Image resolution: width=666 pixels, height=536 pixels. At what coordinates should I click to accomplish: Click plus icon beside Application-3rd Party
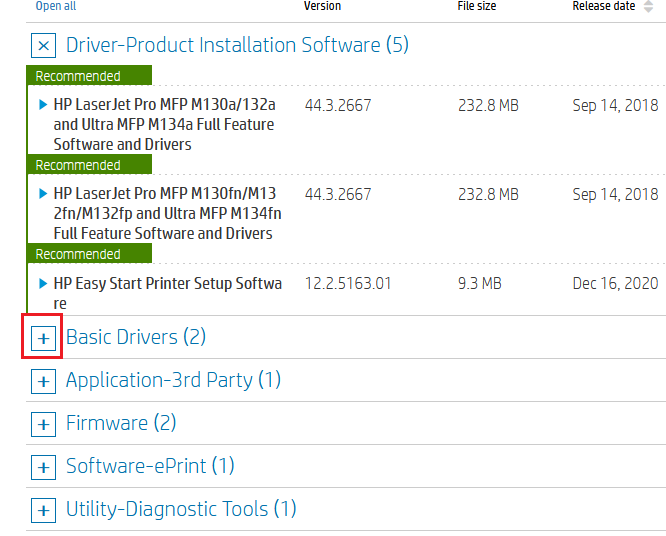coord(43,381)
